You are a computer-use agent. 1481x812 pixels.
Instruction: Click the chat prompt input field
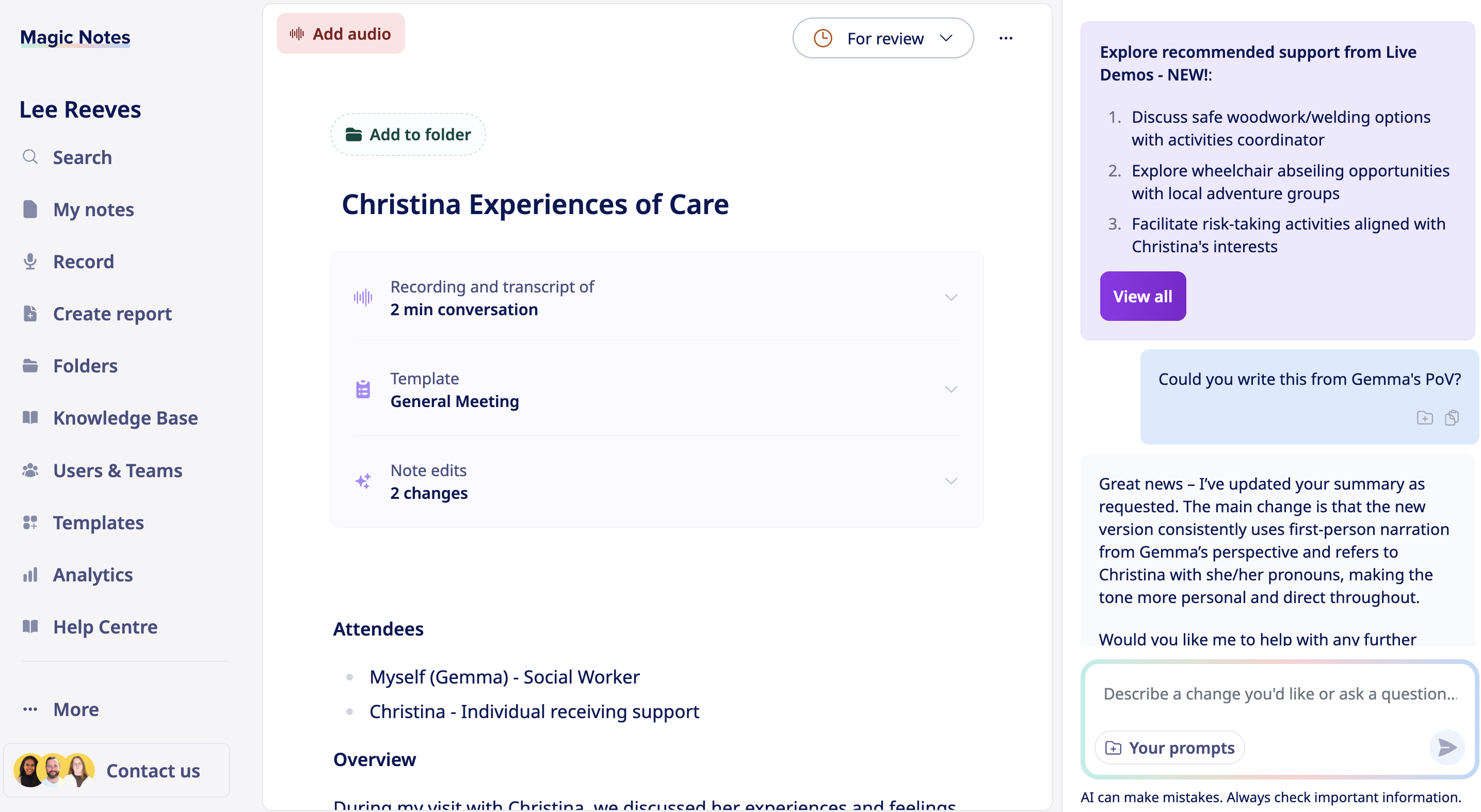tap(1279, 694)
